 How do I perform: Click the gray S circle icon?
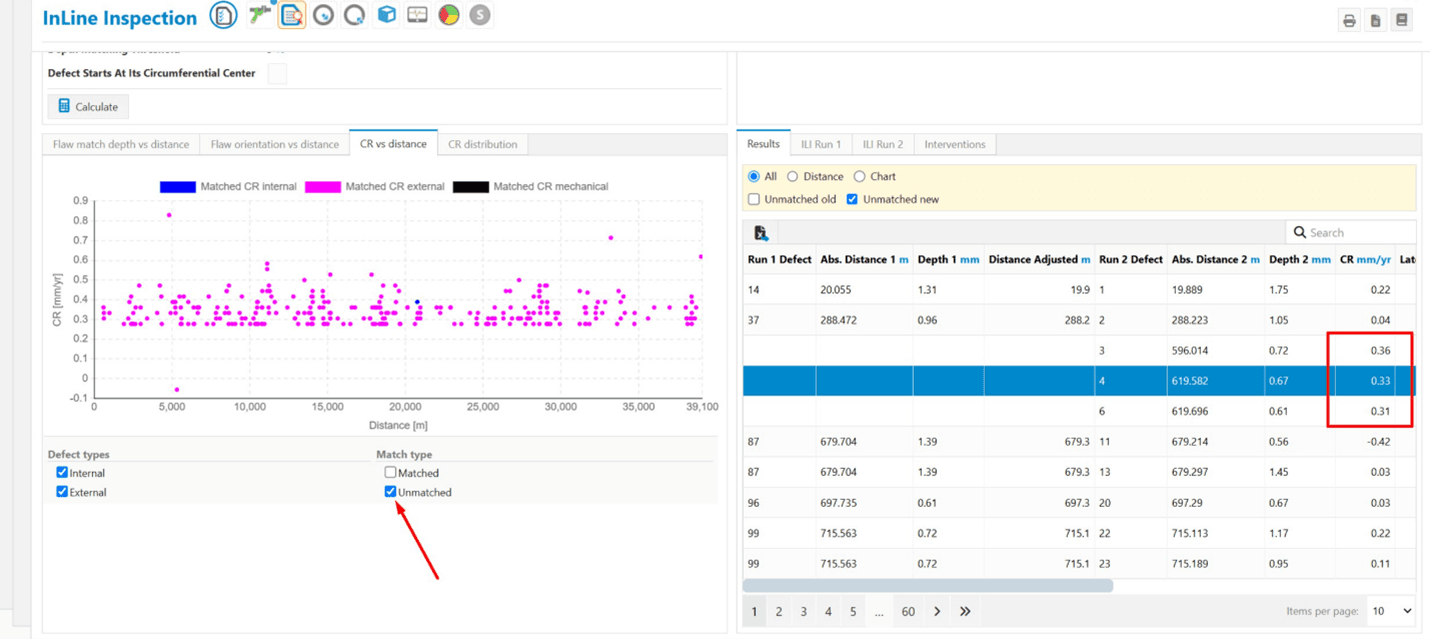(x=480, y=15)
